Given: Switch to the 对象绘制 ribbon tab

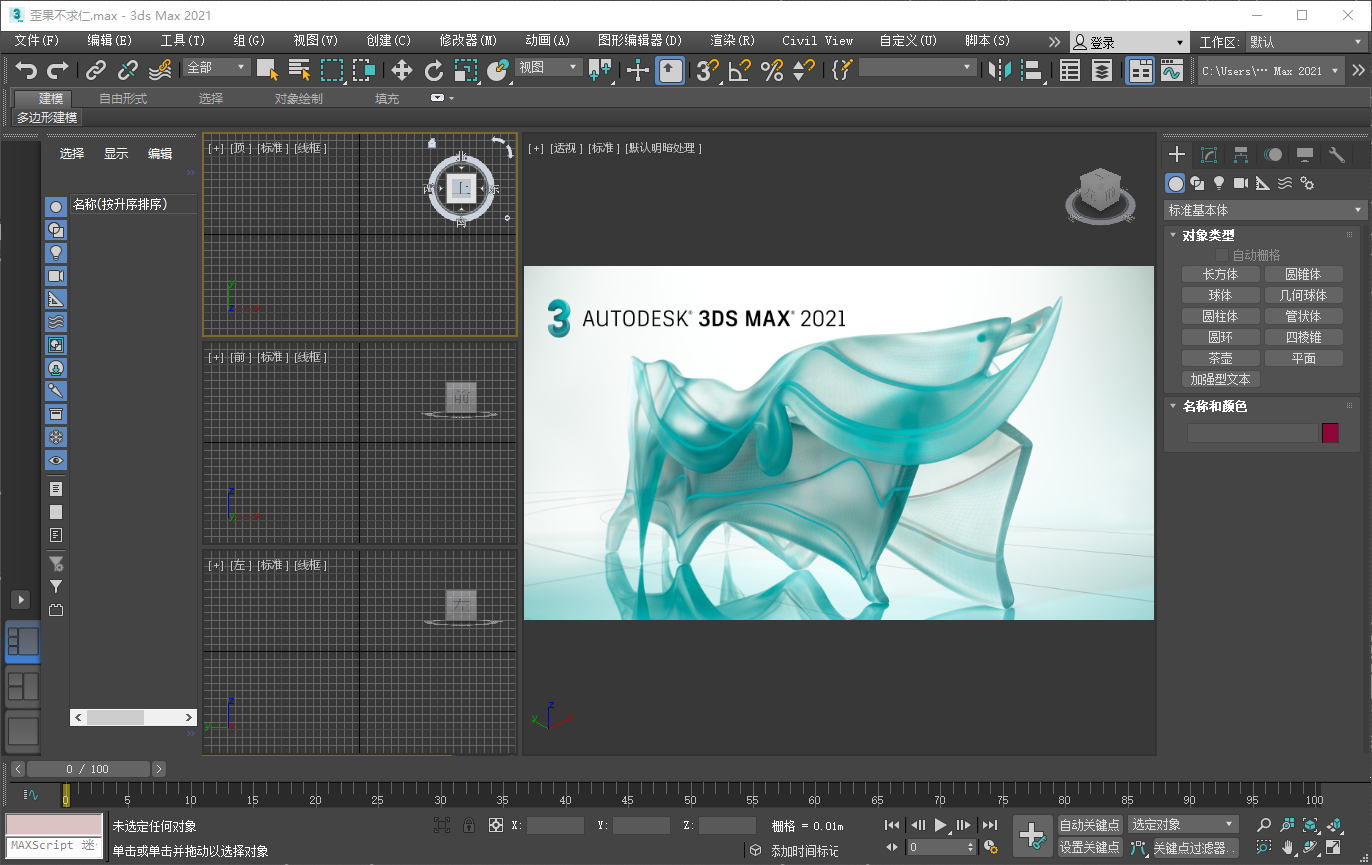Looking at the screenshot, I should (x=299, y=98).
